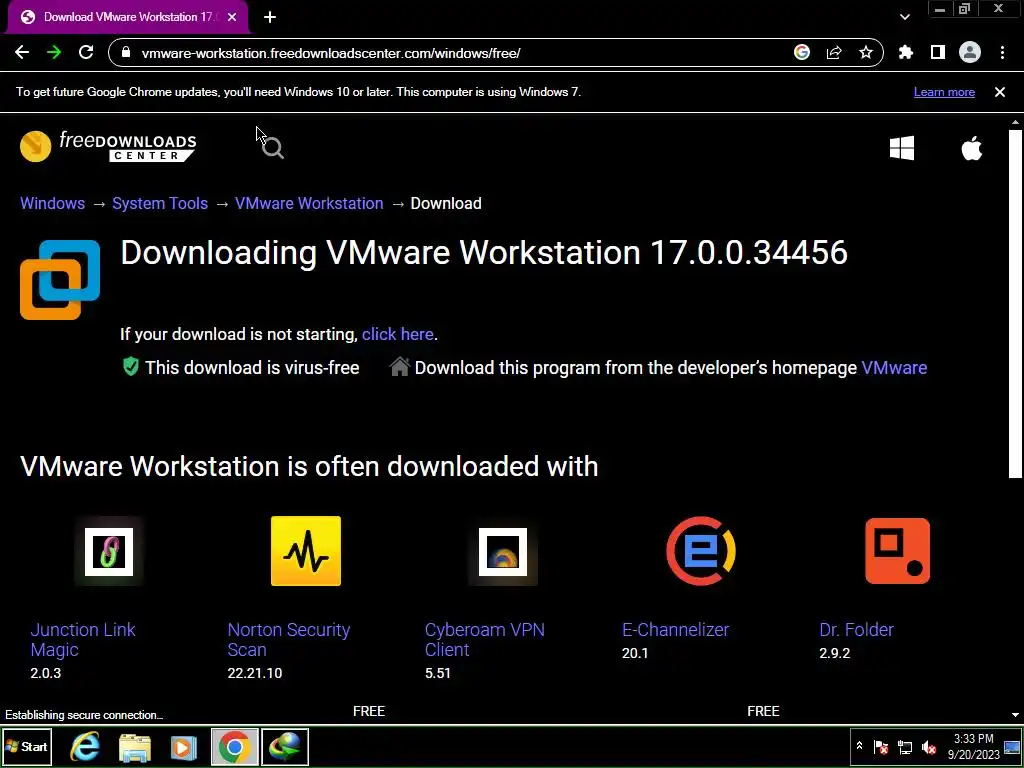Image resolution: width=1024 pixels, height=768 pixels.
Task: Visit the VMware developer homepage link
Action: click(x=894, y=368)
